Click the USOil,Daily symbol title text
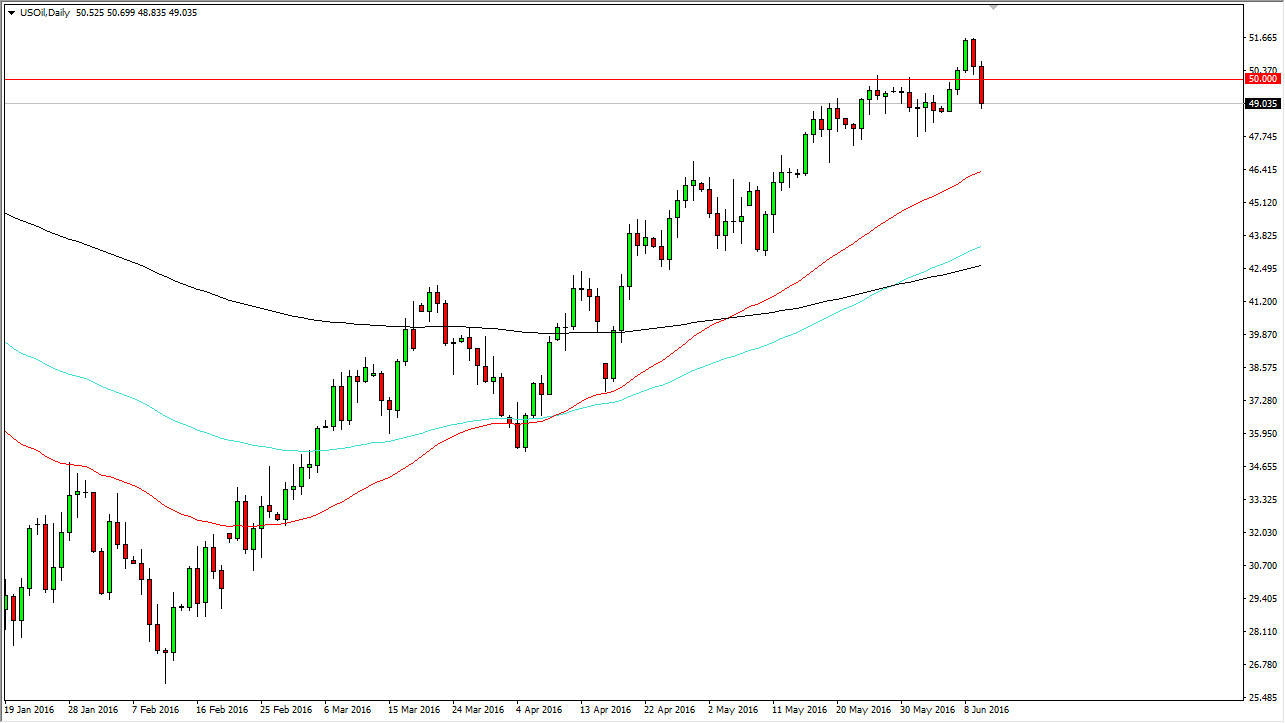 (x=45, y=13)
